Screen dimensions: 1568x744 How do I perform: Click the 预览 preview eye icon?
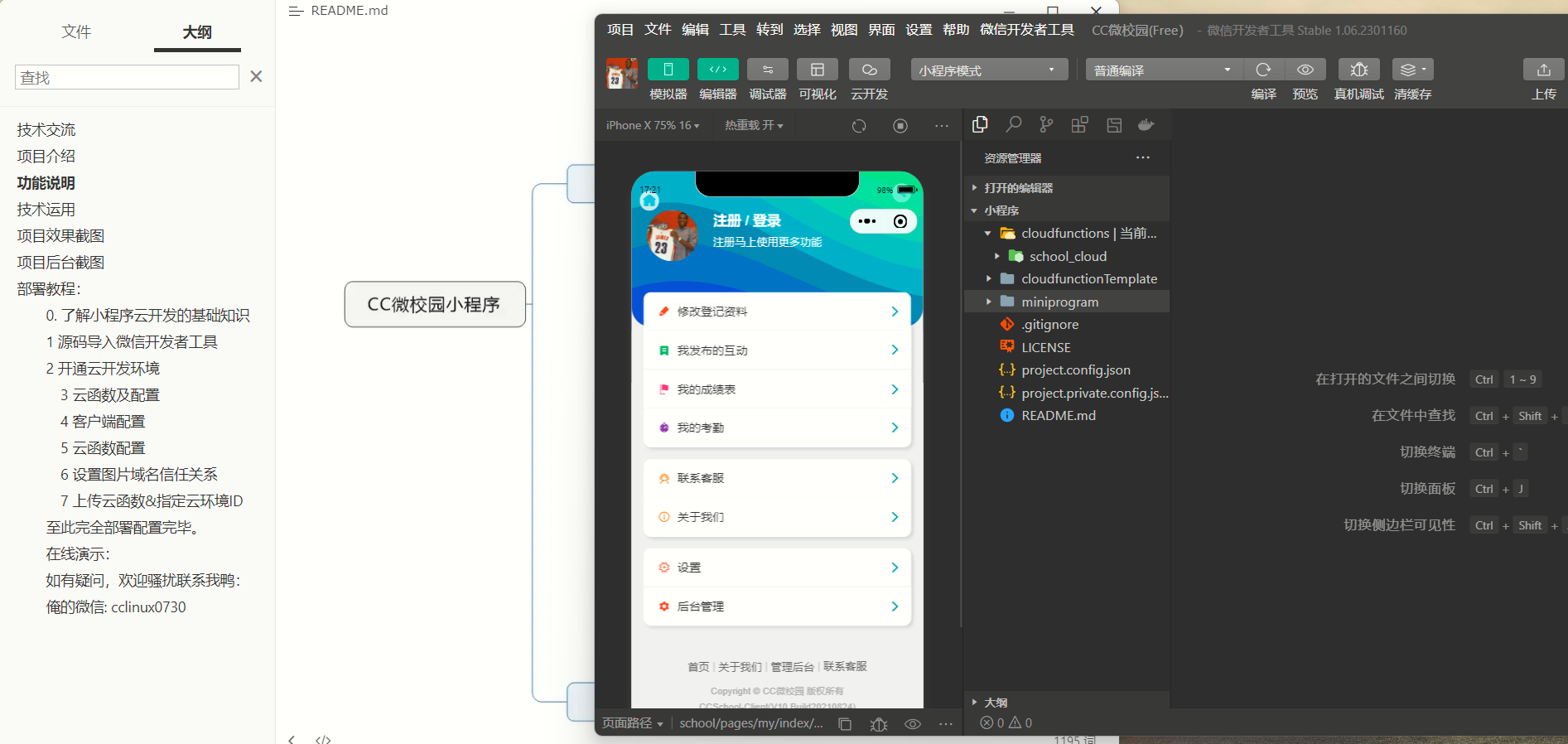coord(1305,70)
